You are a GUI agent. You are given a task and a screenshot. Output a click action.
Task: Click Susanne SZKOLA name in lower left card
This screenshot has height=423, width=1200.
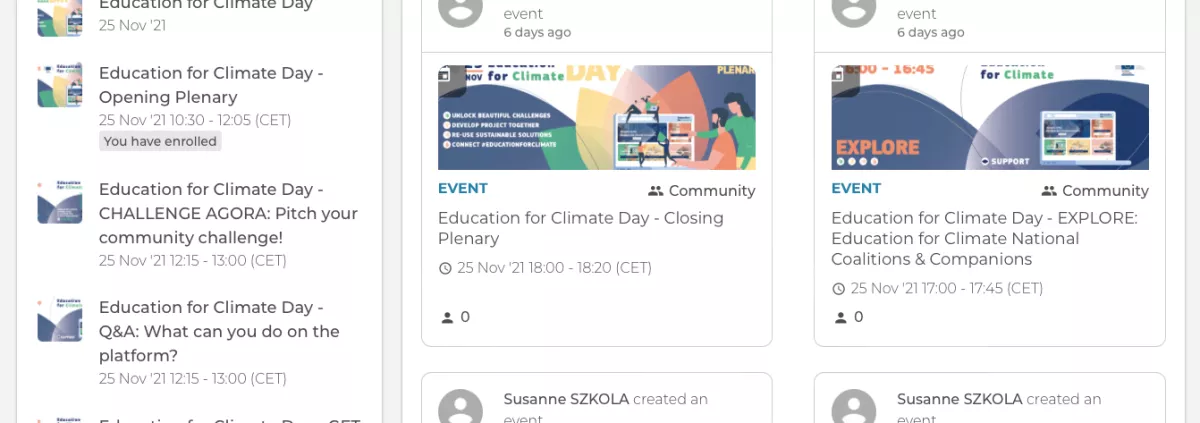pos(566,399)
